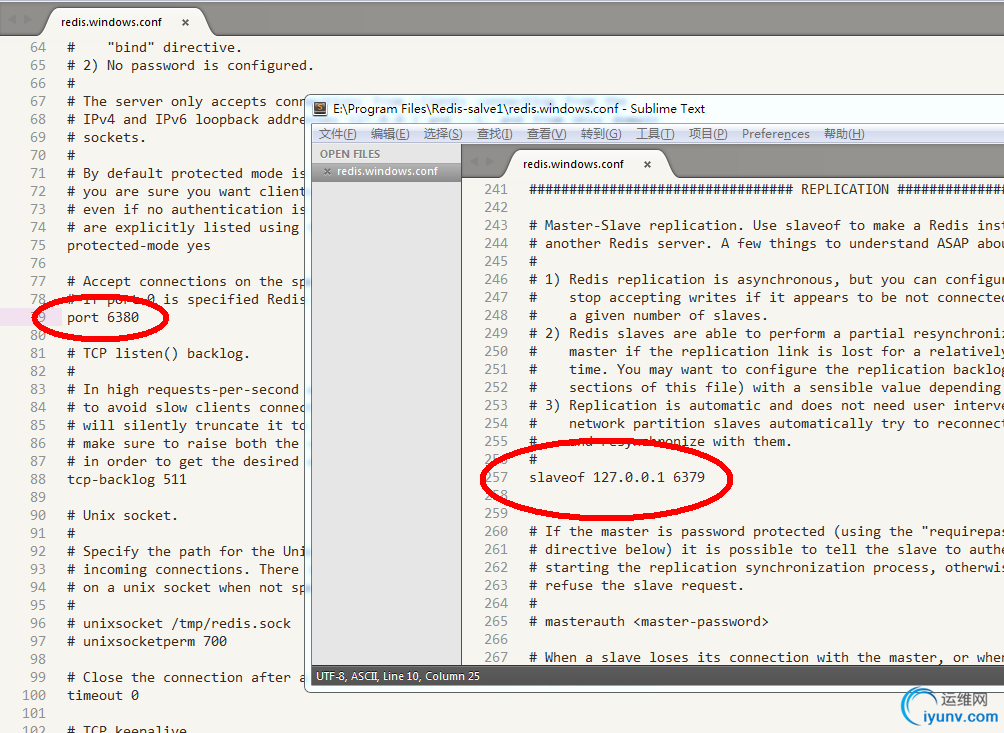Click status bar text 'UTF-8, ASCII, Line 10, Column 25'
Image resolution: width=1004 pixels, height=733 pixels.
pyautogui.click(x=398, y=676)
